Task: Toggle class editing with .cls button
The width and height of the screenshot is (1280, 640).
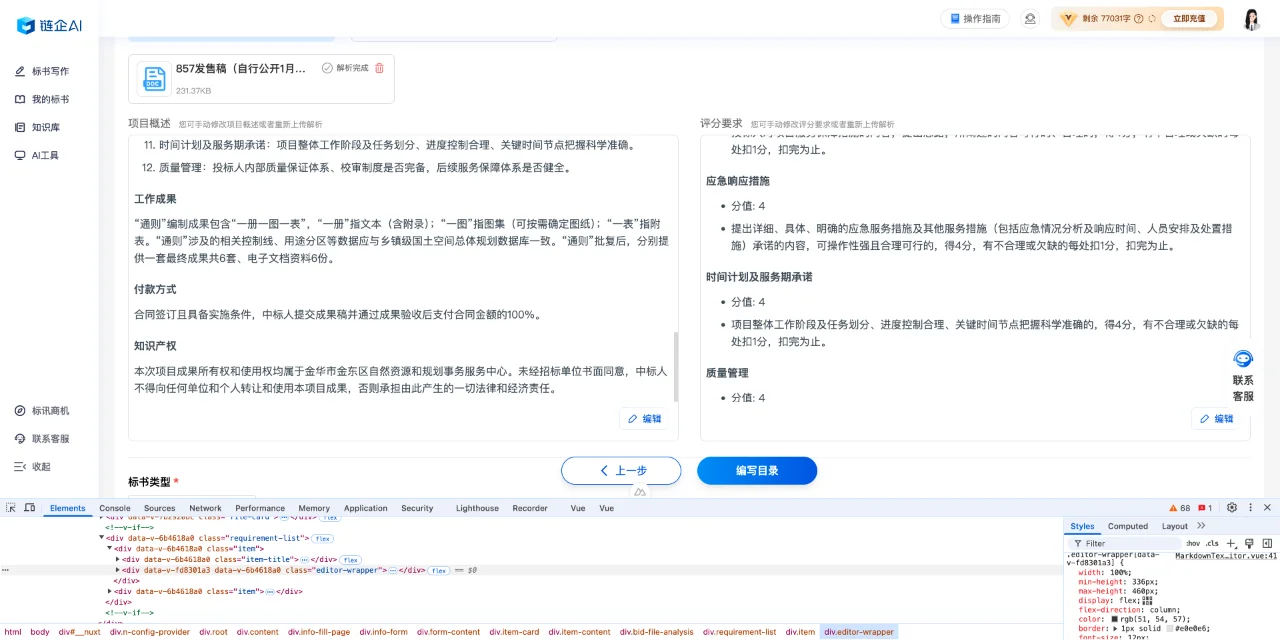Action: tap(1213, 543)
